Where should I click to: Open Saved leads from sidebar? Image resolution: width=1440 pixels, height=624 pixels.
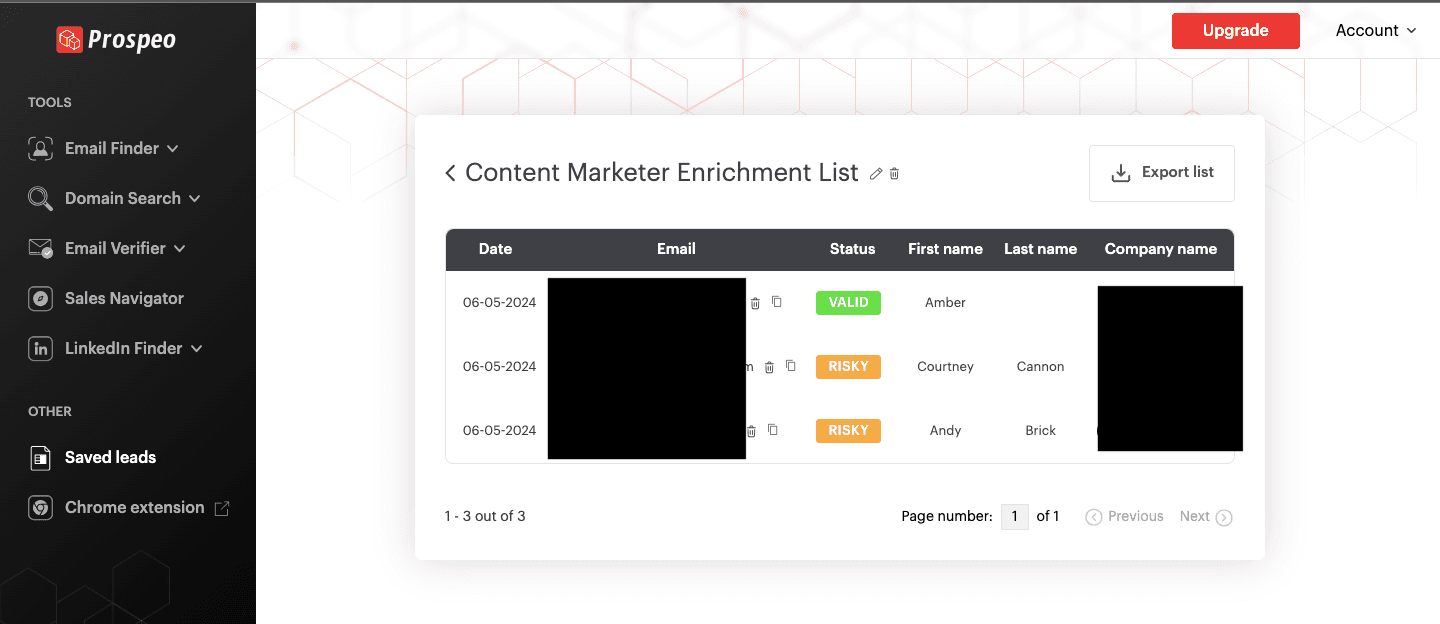click(x=110, y=457)
